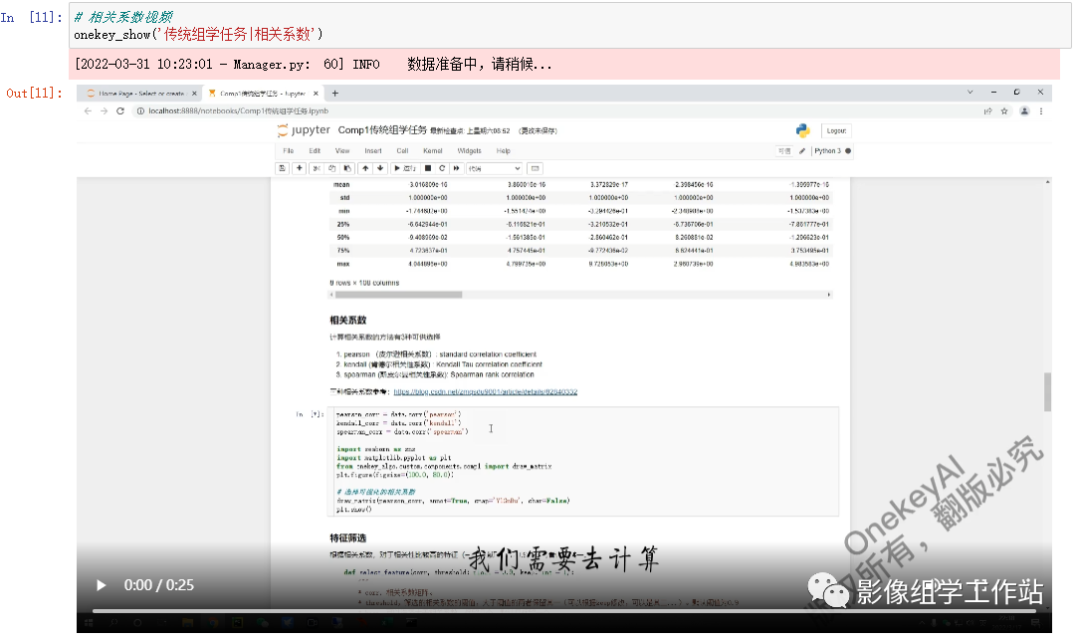
Task: Go back with the browser back arrow
Action: pyautogui.click(x=87, y=111)
